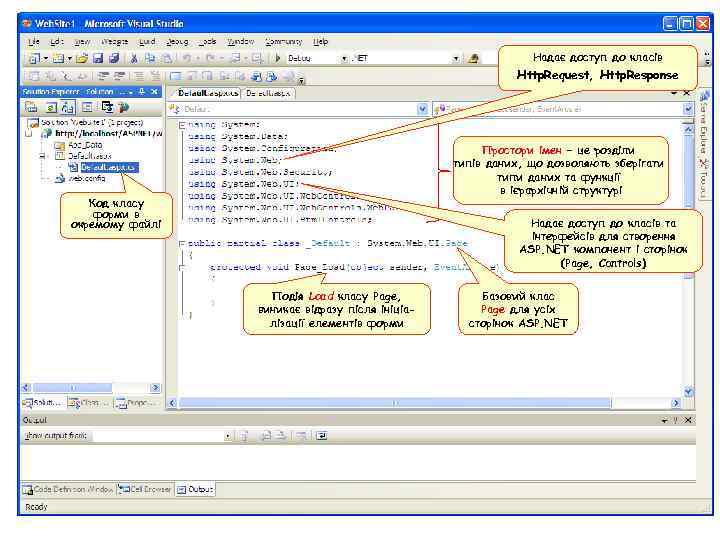The image size is (720, 540).
Task: Collapse the _Default class outline node
Action: tap(182, 243)
